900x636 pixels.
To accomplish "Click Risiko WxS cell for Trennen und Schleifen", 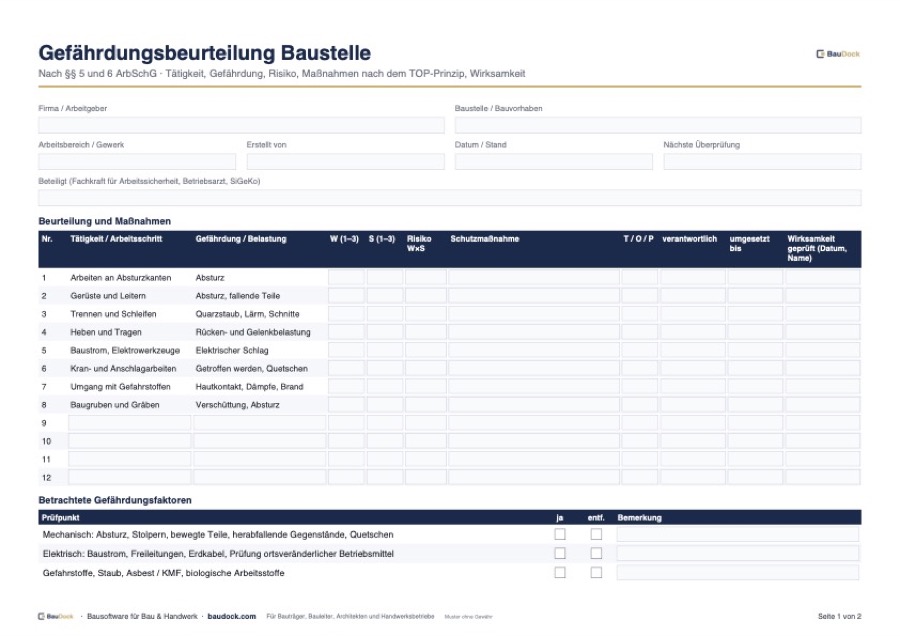I will tap(425, 314).
